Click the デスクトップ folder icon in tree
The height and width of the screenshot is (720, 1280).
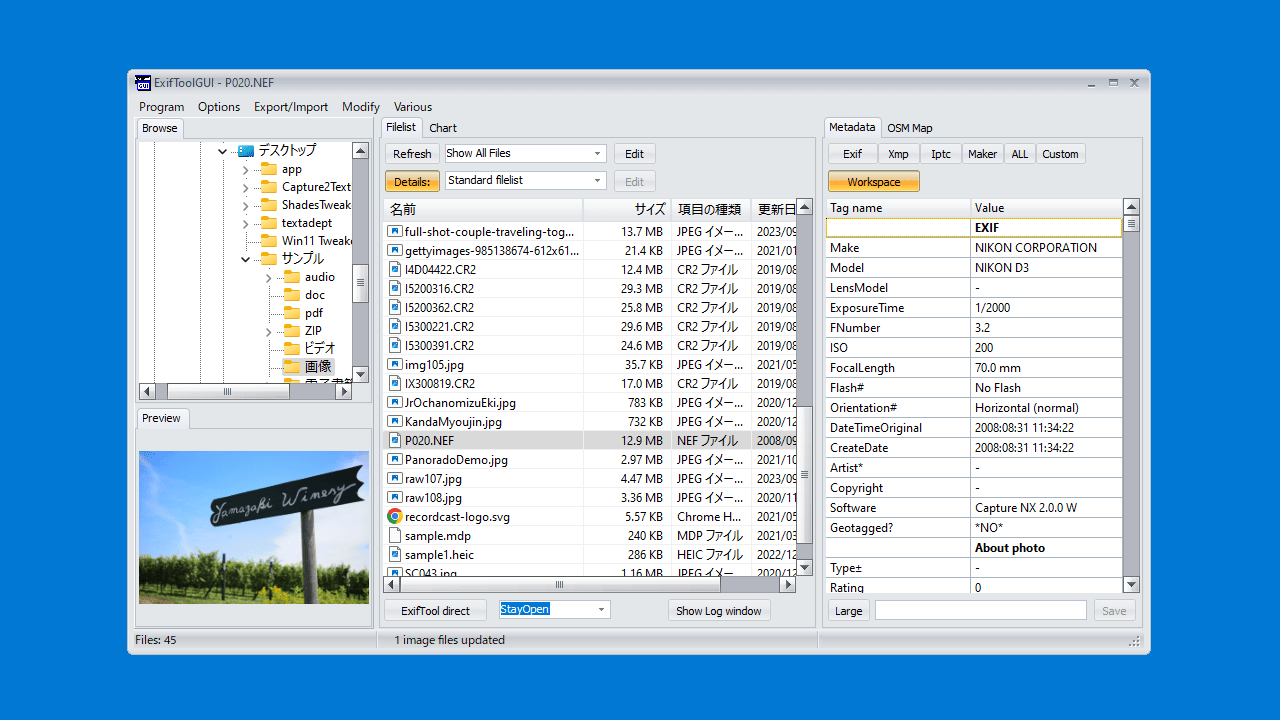pos(246,151)
